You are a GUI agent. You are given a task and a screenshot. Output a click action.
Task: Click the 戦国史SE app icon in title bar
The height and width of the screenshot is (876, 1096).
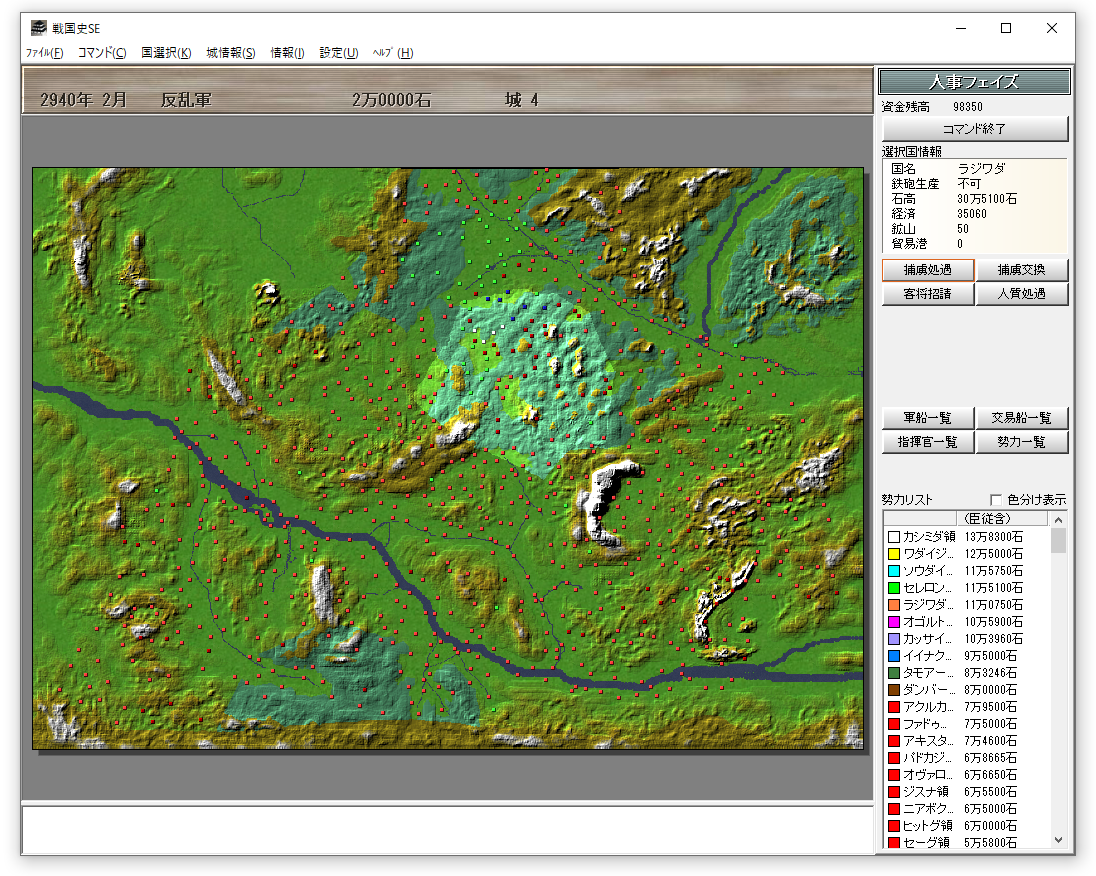38,28
